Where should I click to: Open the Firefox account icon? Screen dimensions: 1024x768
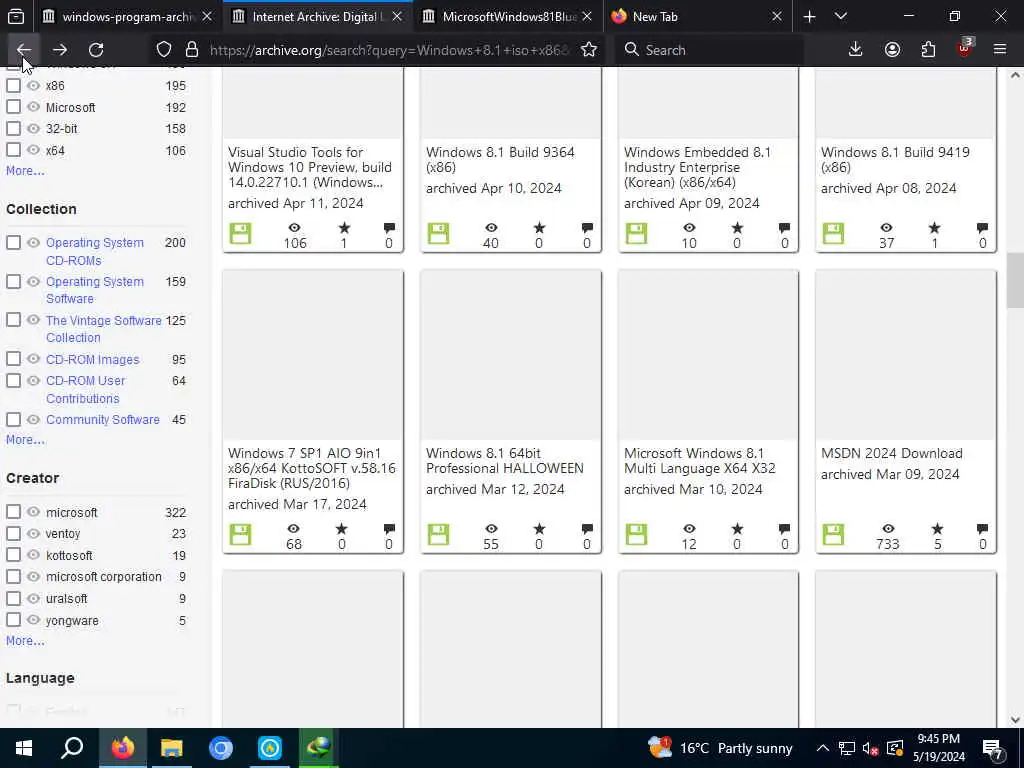pos(892,50)
